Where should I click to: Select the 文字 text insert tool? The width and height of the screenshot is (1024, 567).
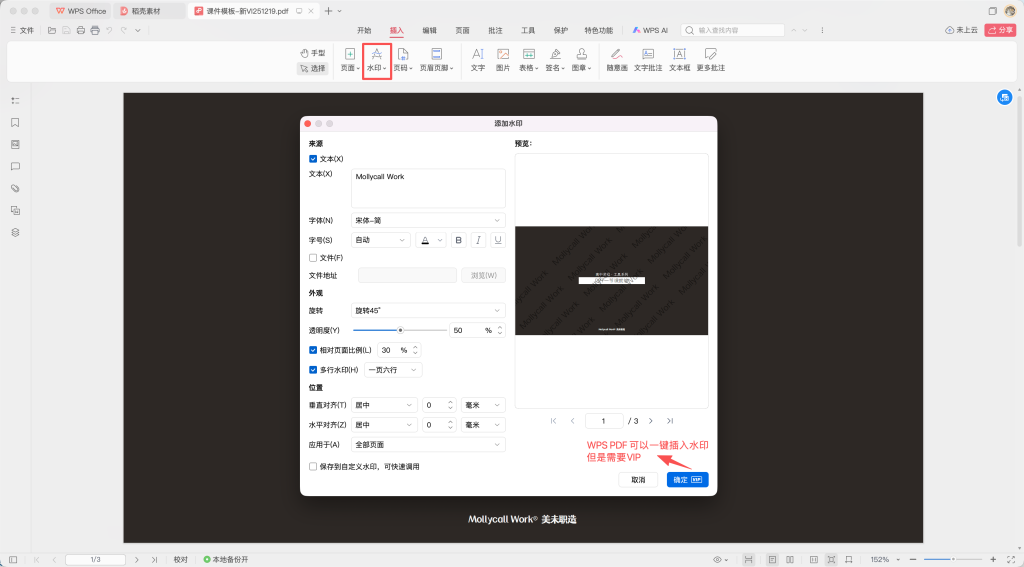[477, 60]
